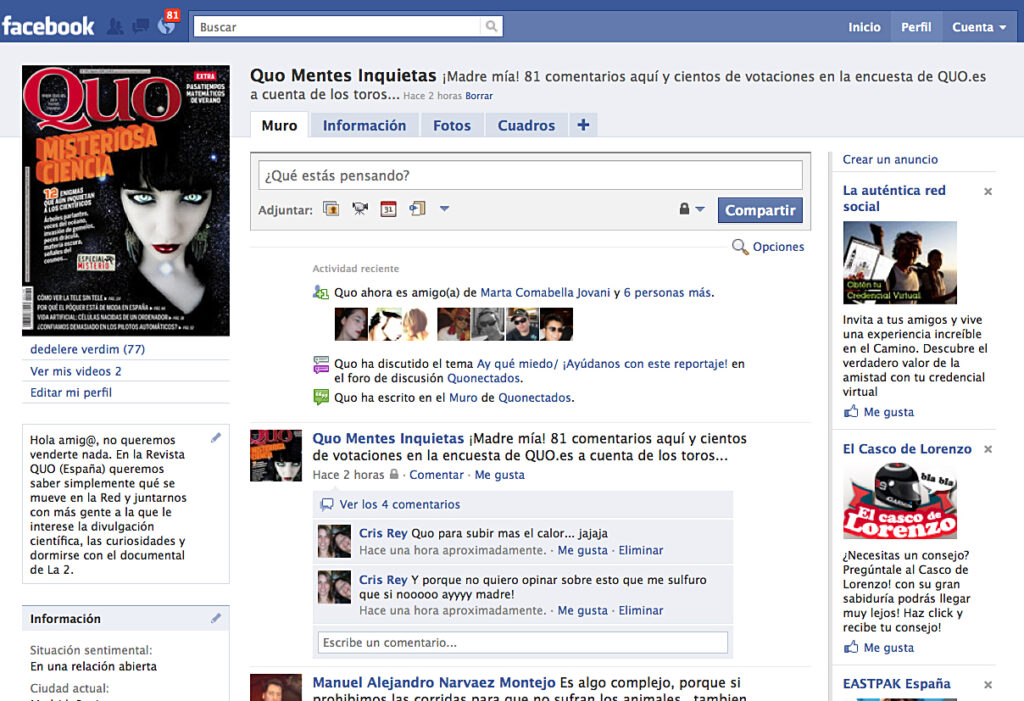Like the red social ad thumbs-up icon
1024x701 pixels.
coord(851,412)
